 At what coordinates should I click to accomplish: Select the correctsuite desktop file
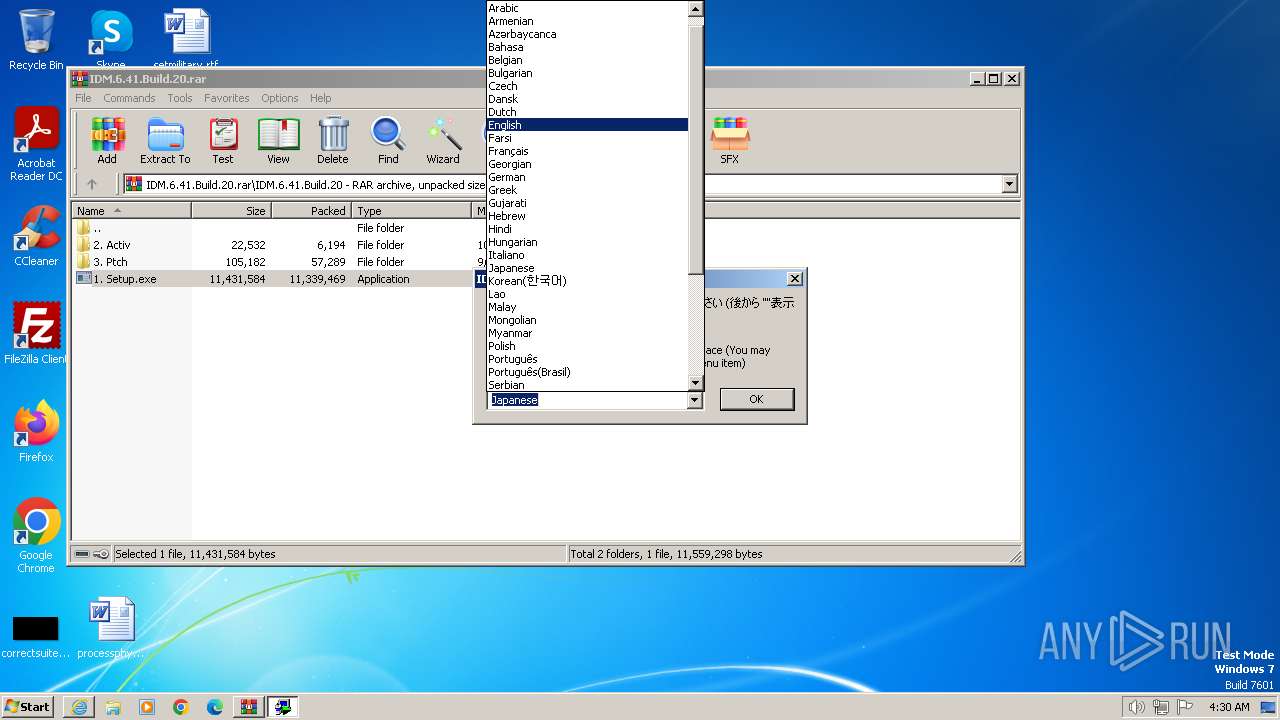click(x=36, y=636)
